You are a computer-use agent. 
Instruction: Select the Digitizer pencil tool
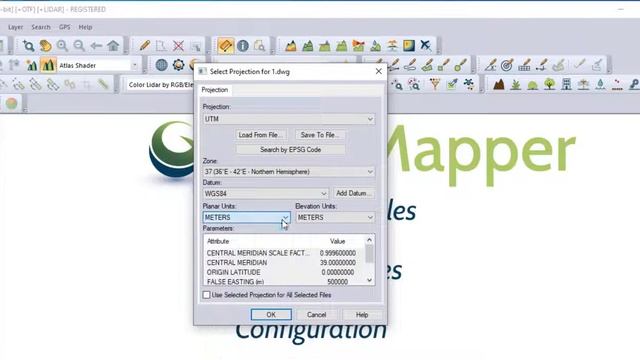[144, 45]
